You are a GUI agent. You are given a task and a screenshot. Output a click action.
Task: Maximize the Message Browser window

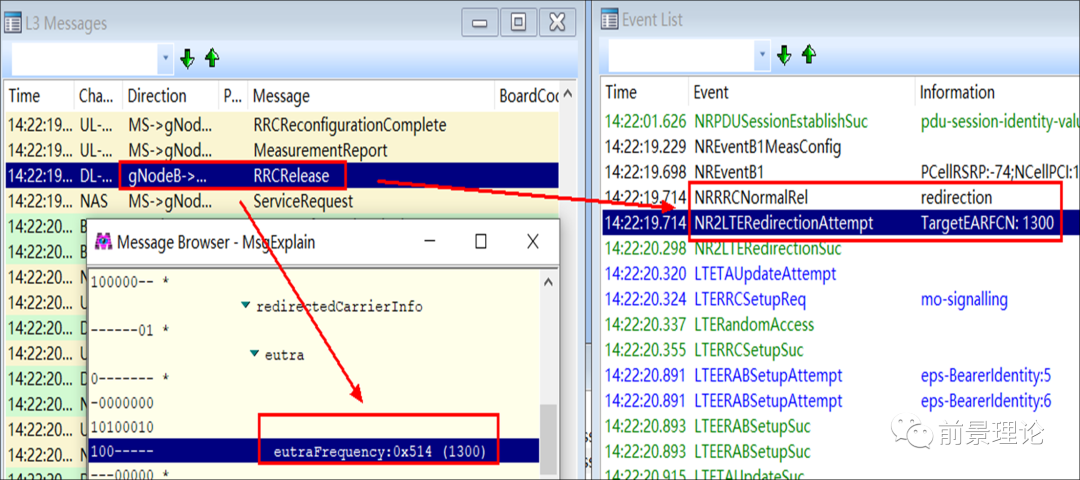point(480,241)
